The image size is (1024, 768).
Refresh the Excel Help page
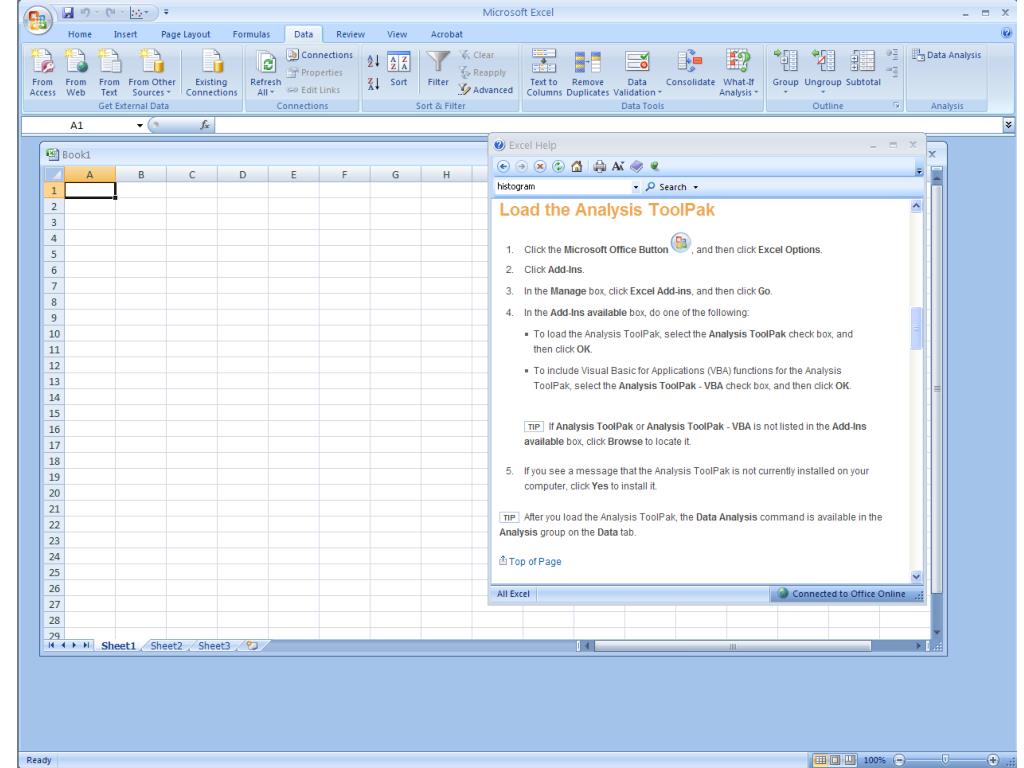point(558,167)
